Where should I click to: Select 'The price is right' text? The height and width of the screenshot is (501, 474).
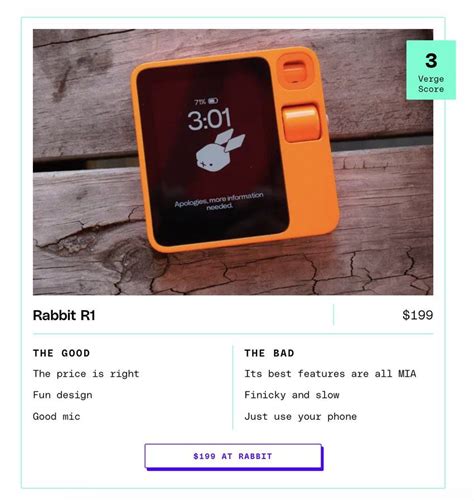[x=86, y=374]
